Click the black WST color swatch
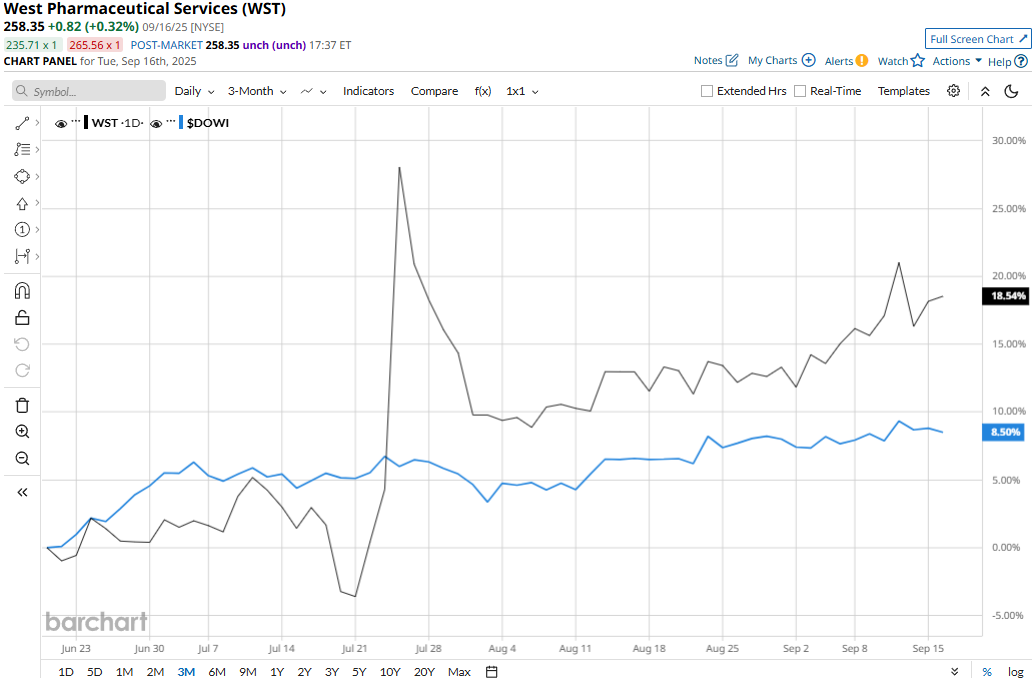Viewport: 1032px width, 678px height. (86, 122)
